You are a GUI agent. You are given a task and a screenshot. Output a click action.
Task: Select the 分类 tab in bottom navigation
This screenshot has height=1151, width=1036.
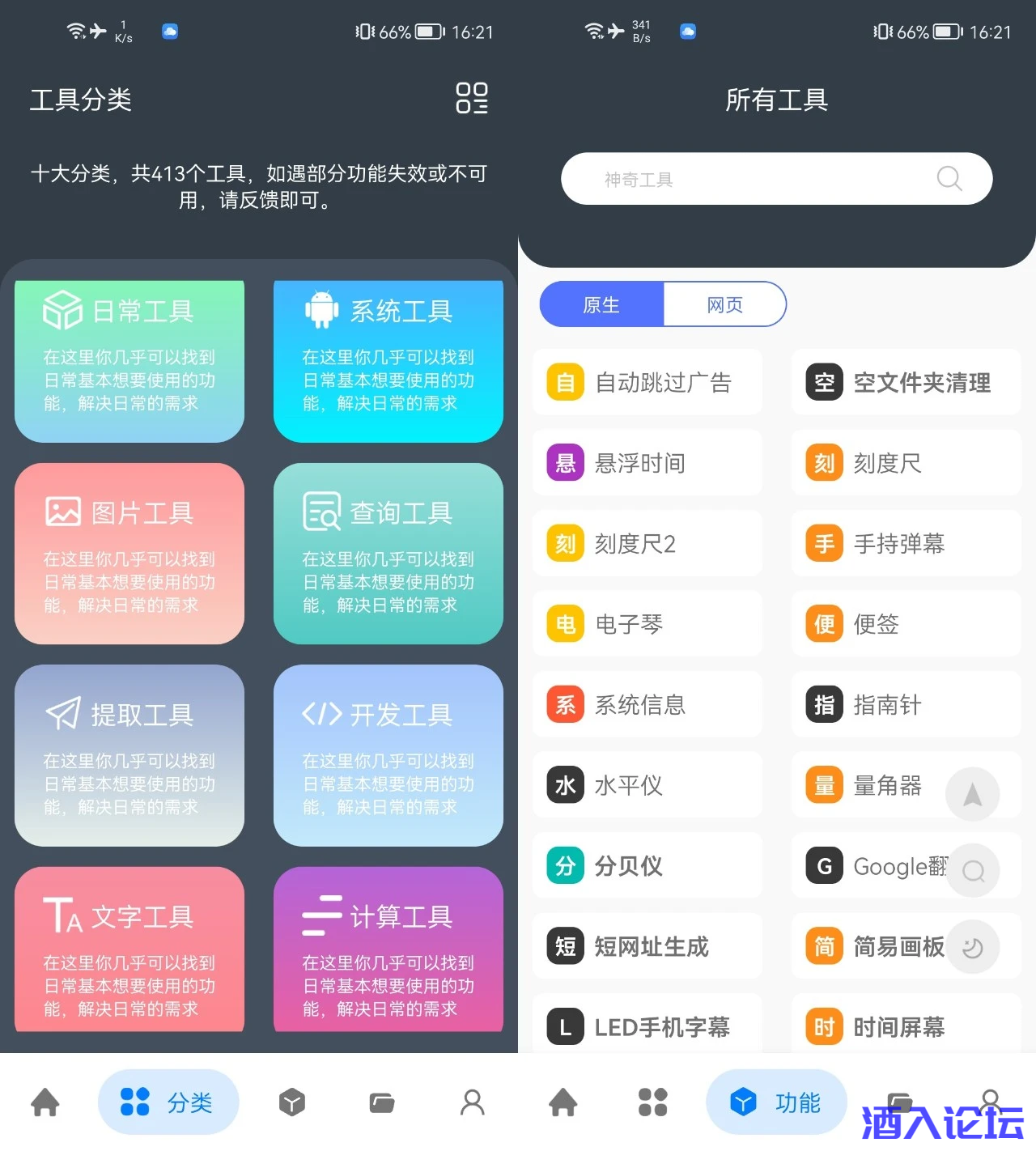168,1102
